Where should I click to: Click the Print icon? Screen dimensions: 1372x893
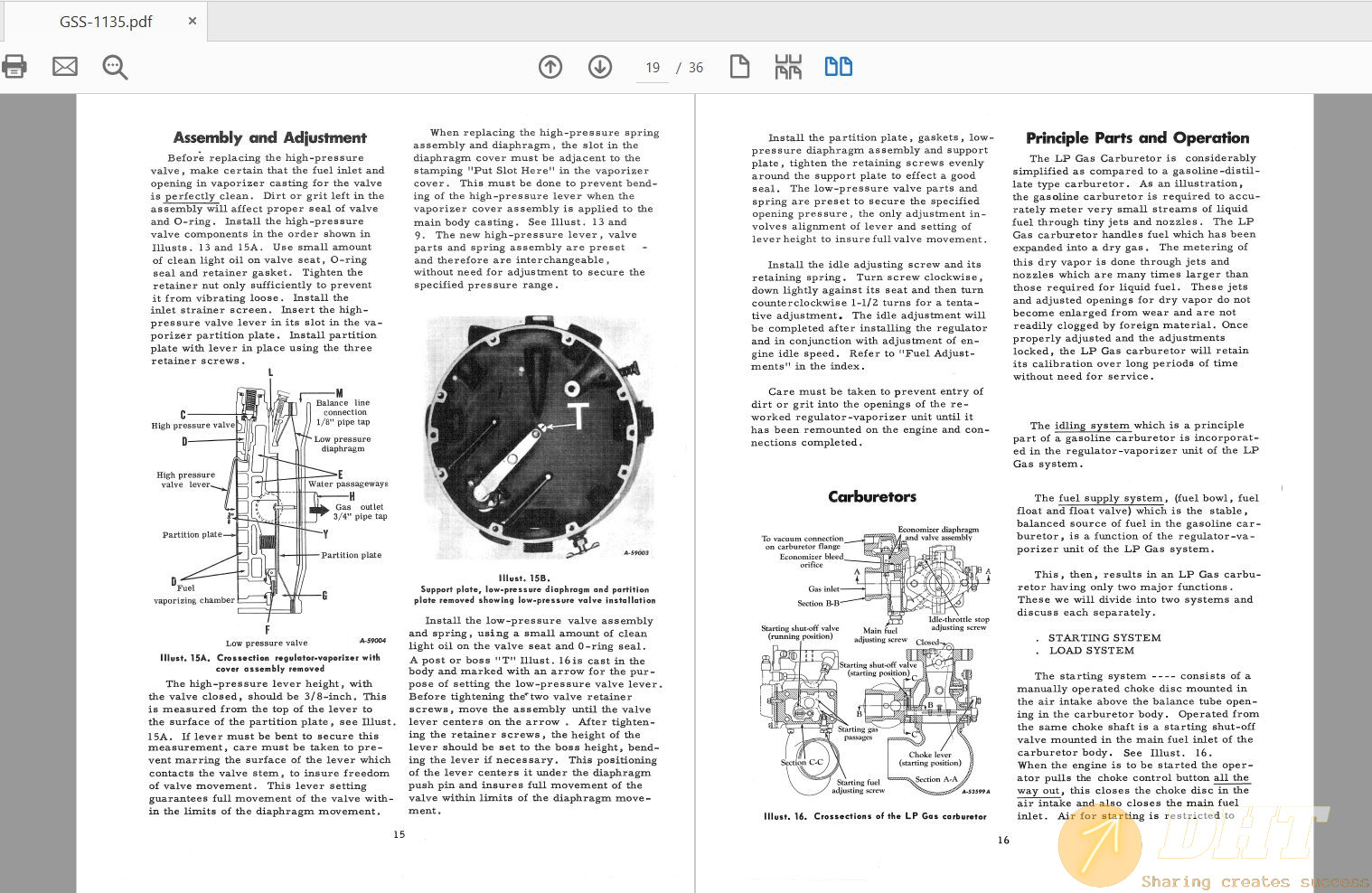(x=14, y=66)
